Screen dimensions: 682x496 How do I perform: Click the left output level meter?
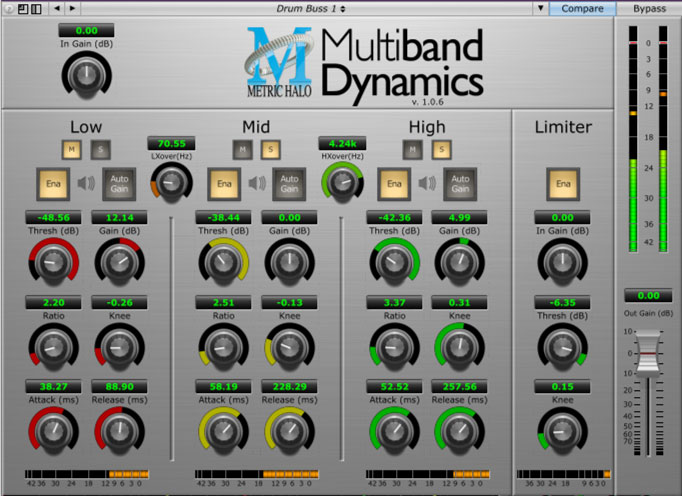point(633,138)
